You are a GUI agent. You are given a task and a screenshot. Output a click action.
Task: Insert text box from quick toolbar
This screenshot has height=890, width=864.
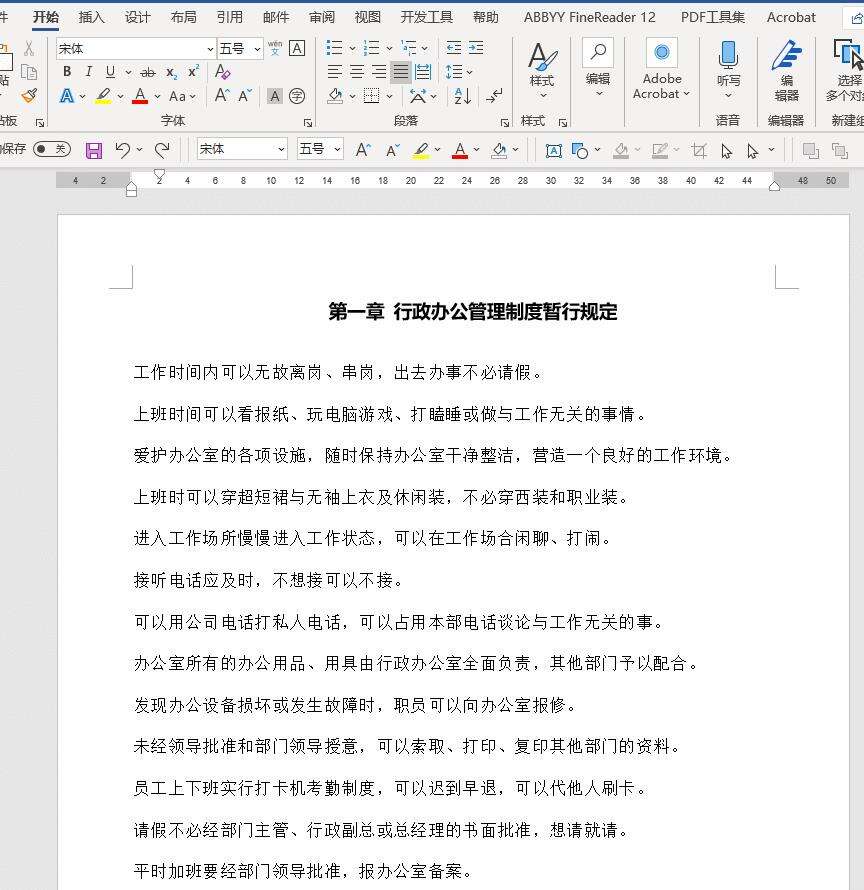[553, 150]
